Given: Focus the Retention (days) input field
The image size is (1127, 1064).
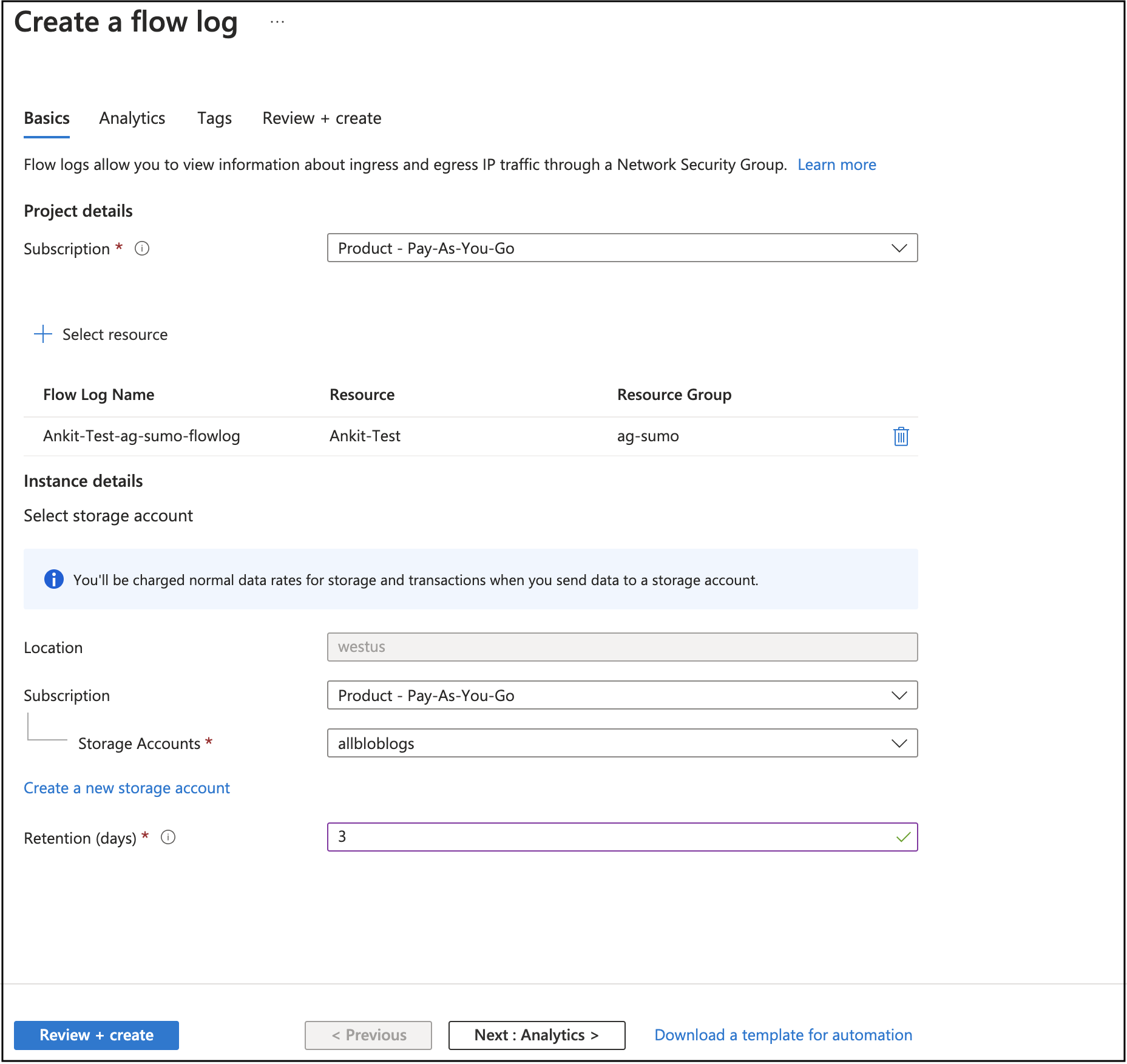Looking at the screenshot, I should pyautogui.click(x=613, y=838).
